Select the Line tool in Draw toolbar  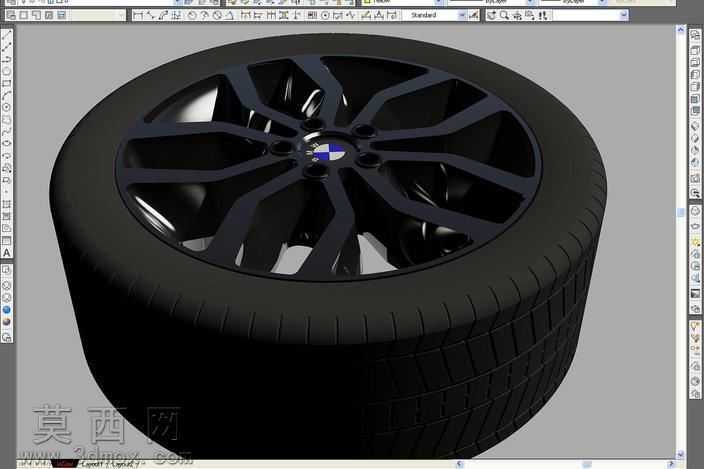coord(7,35)
